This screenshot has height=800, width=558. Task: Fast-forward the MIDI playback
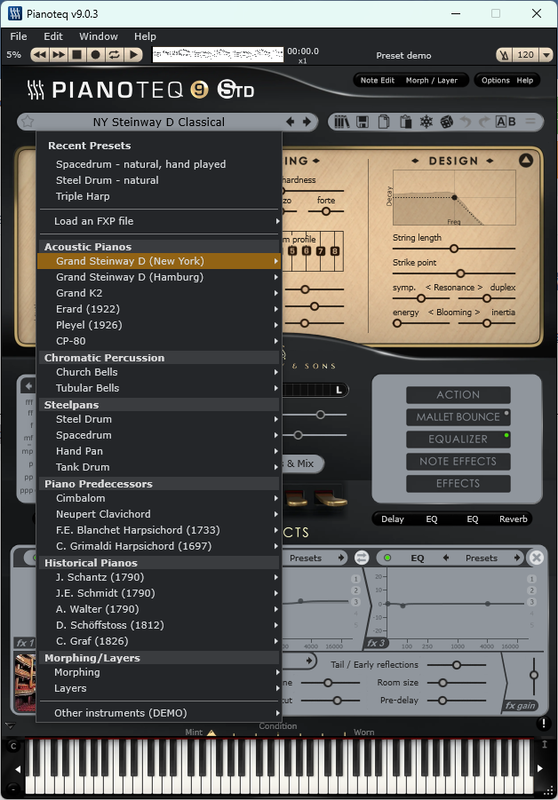[x=59, y=54]
